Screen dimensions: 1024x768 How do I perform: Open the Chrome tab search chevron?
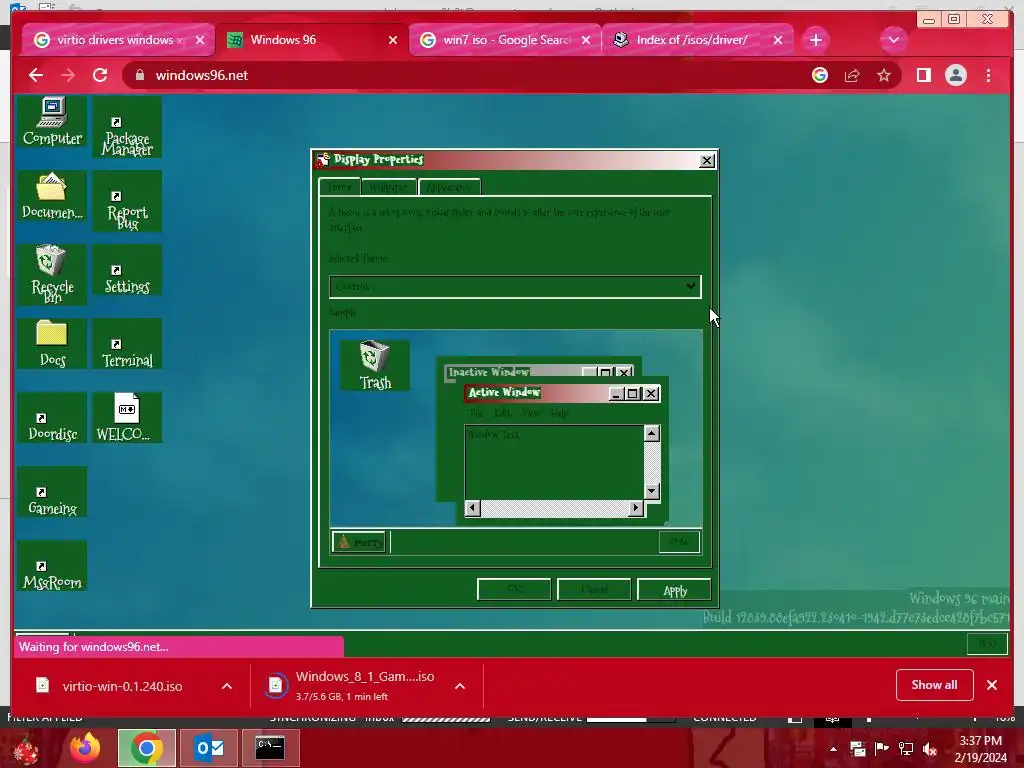893,40
